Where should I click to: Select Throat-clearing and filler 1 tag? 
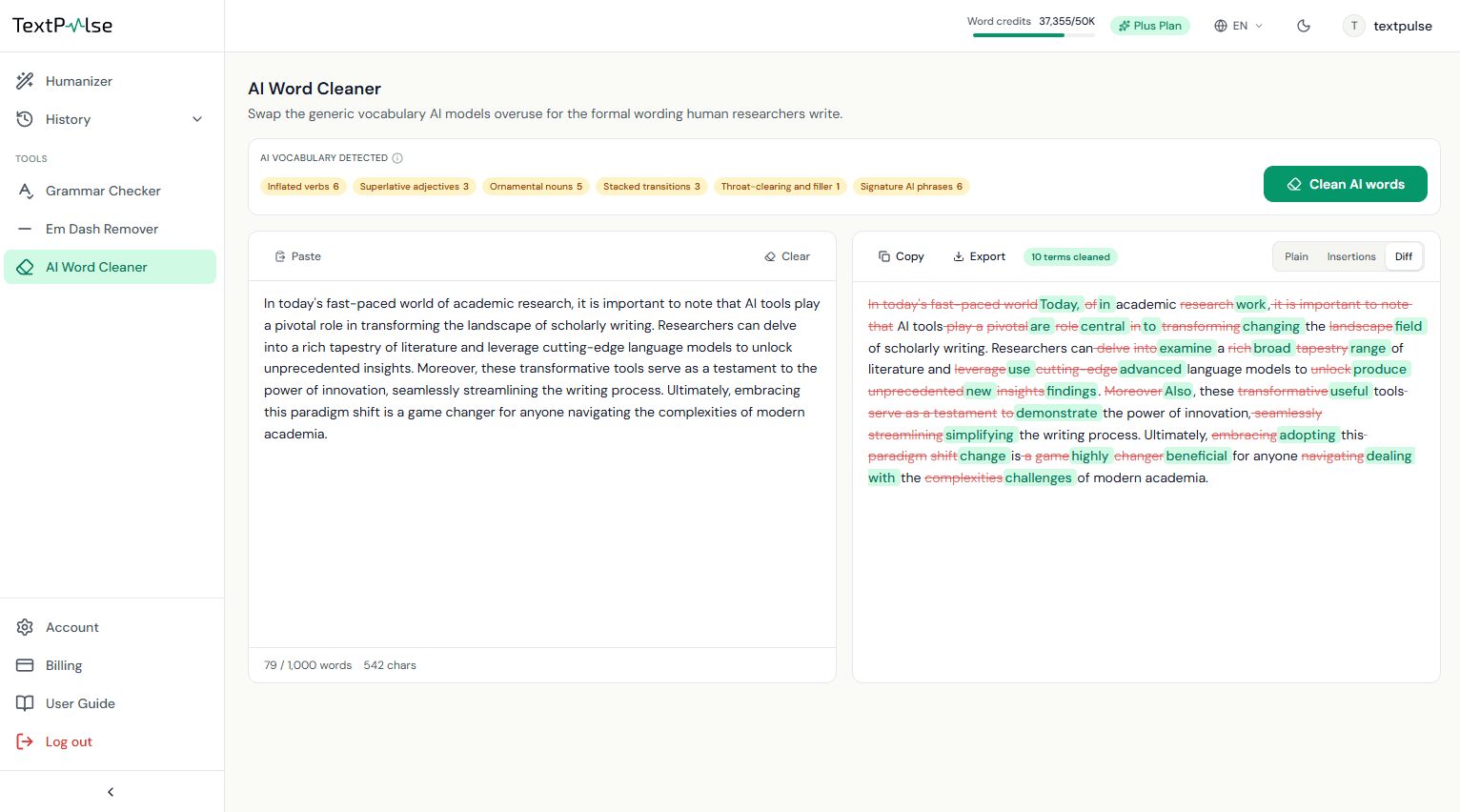point(781,187)
